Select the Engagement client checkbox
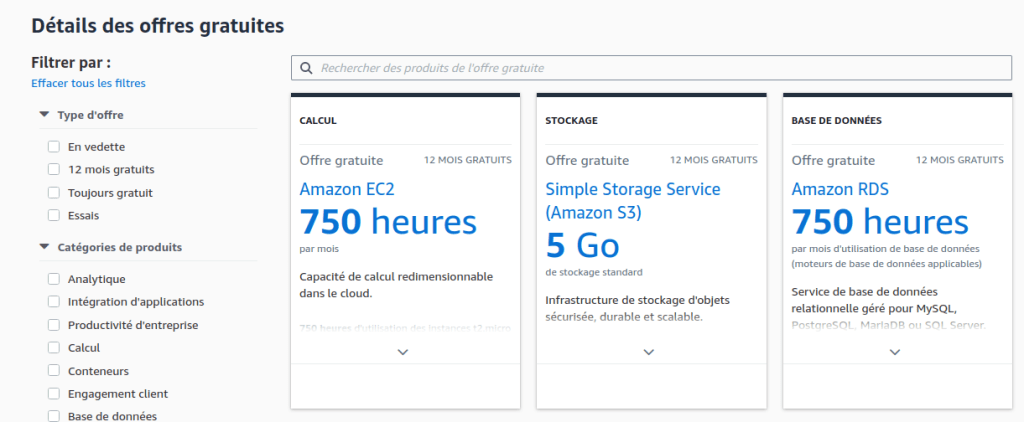 coord(54,394)
